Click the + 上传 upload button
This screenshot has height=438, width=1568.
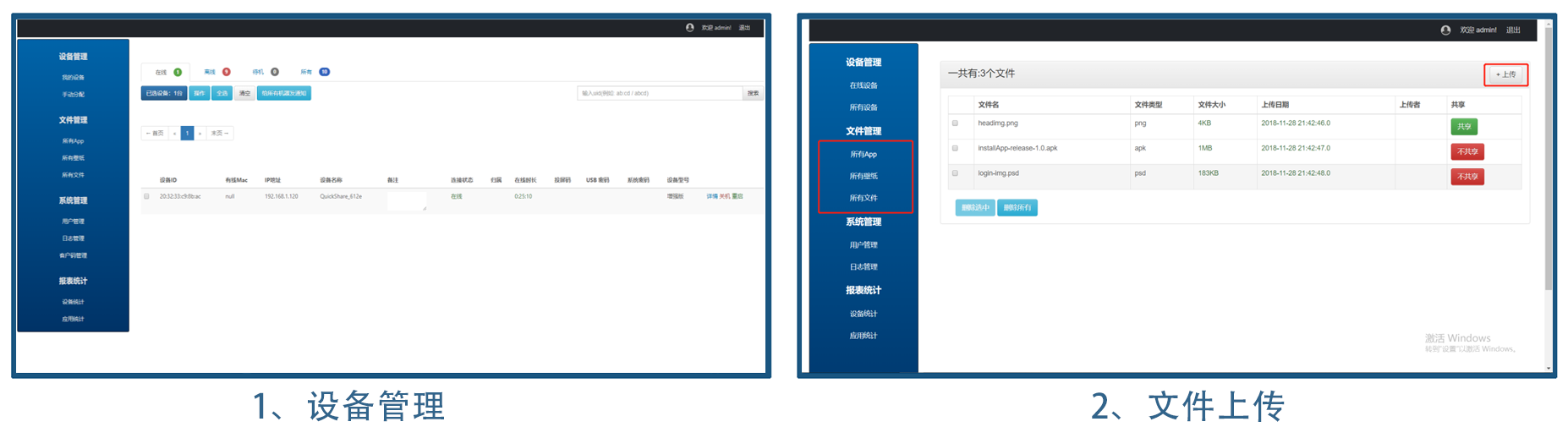(x=1505, y=74)
